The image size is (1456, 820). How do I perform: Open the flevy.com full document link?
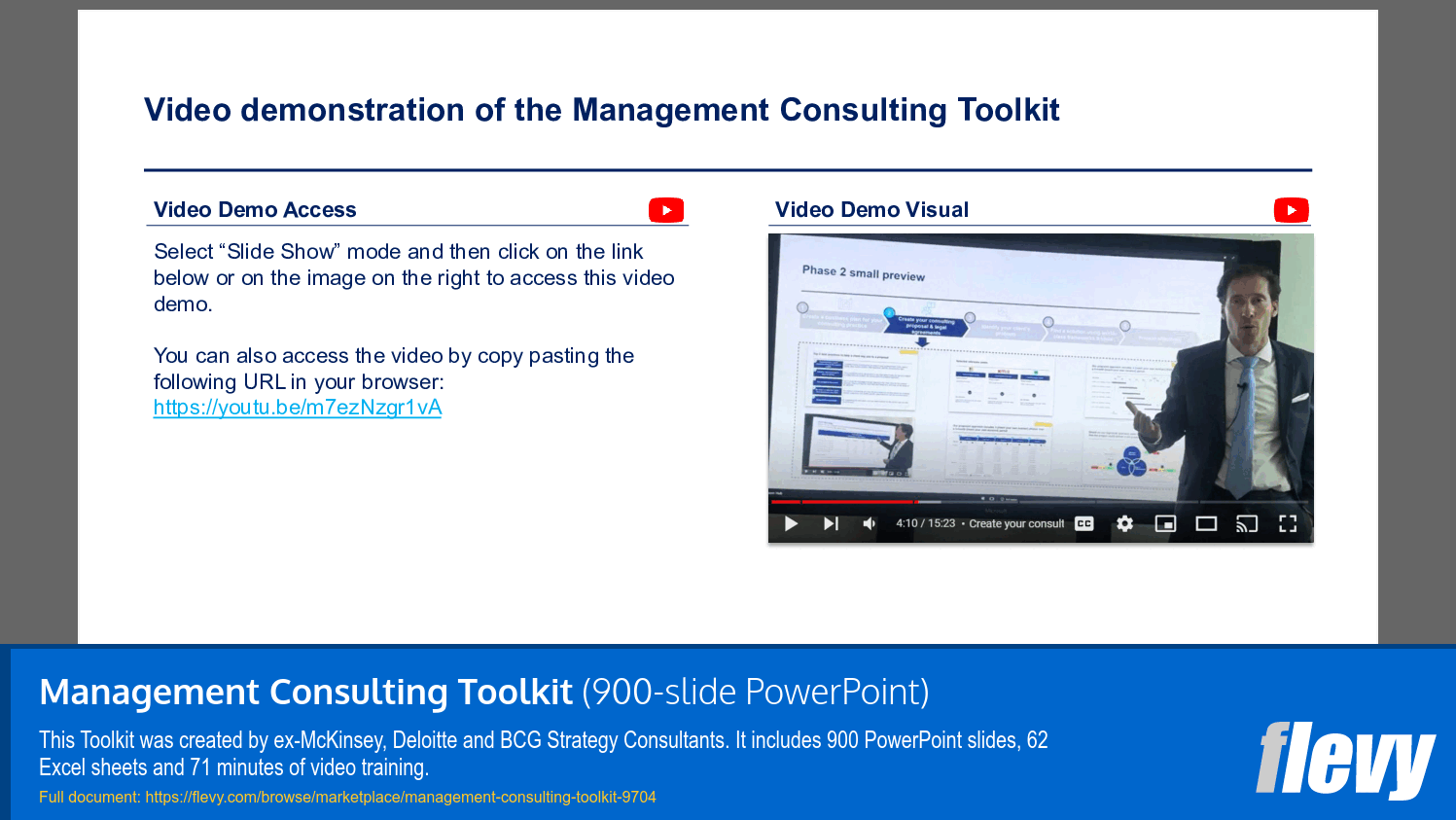[401, 797]
